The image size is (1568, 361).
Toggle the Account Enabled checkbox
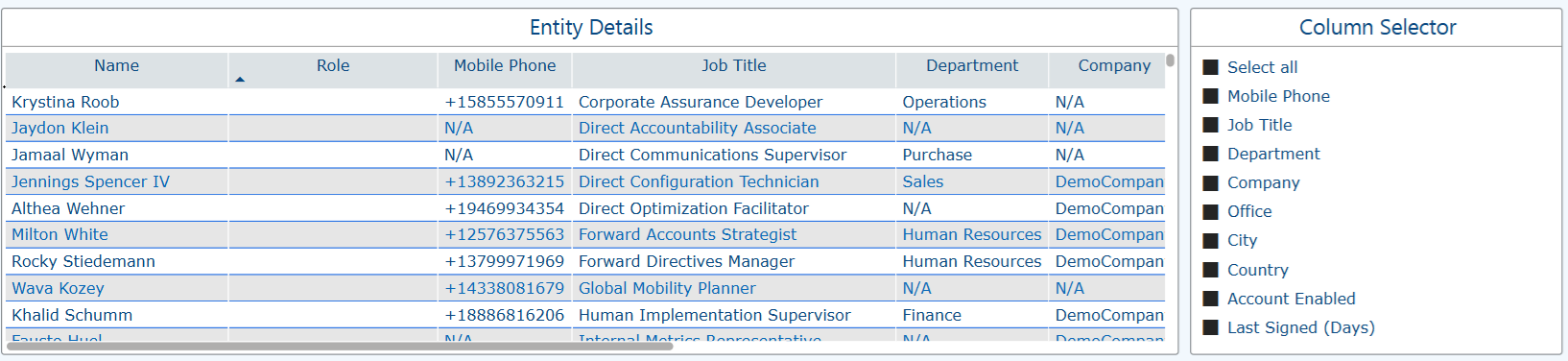click(x=1211, y=299)
